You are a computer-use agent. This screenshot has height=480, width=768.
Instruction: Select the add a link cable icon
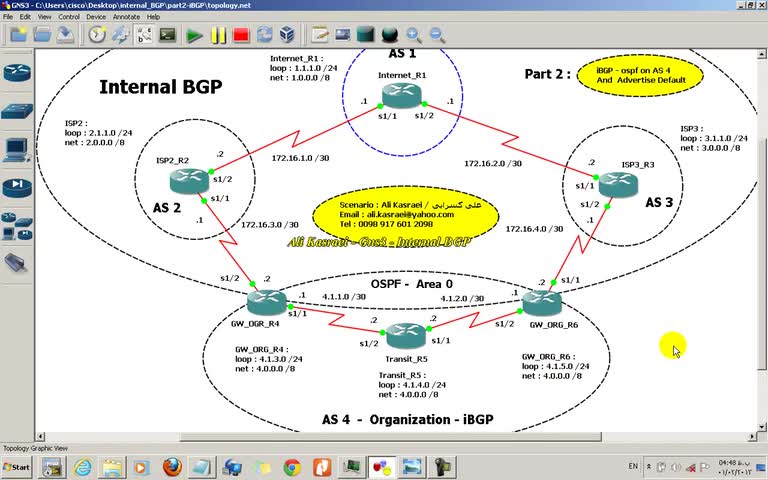[16, 263]
